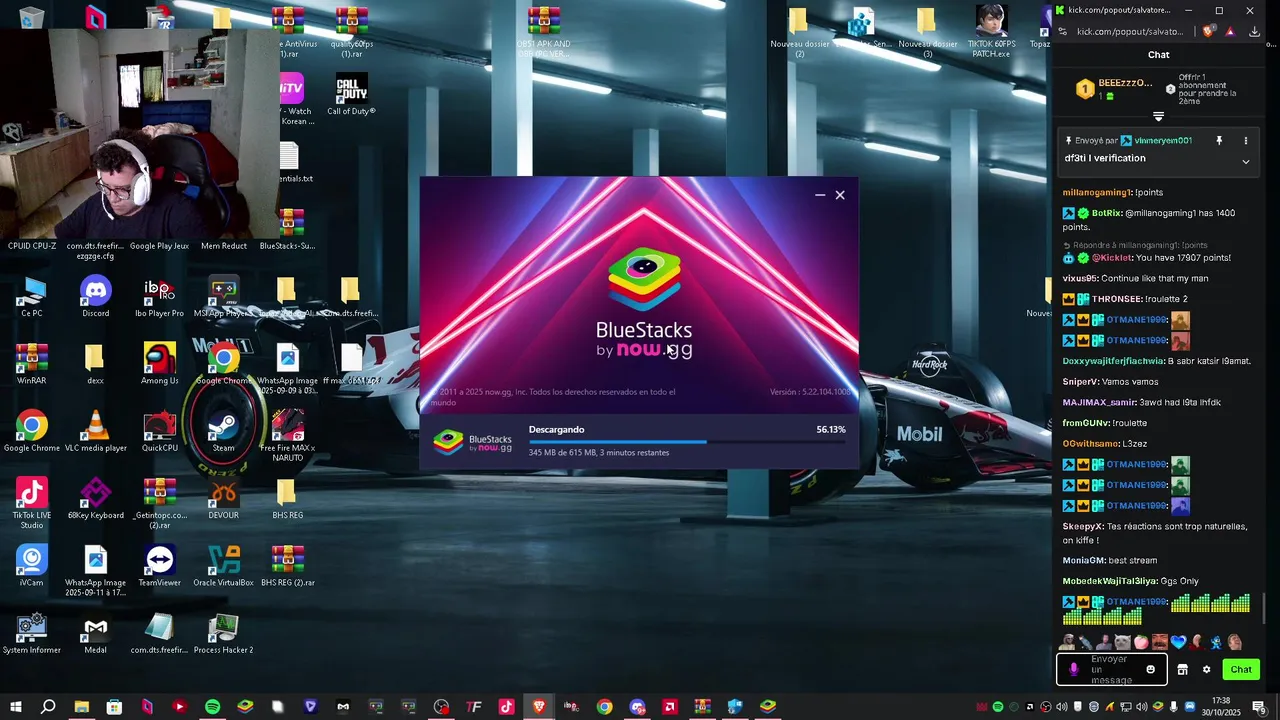Click the BlueStacks download progress bar

pyautogui.click(x=687, y=441)
